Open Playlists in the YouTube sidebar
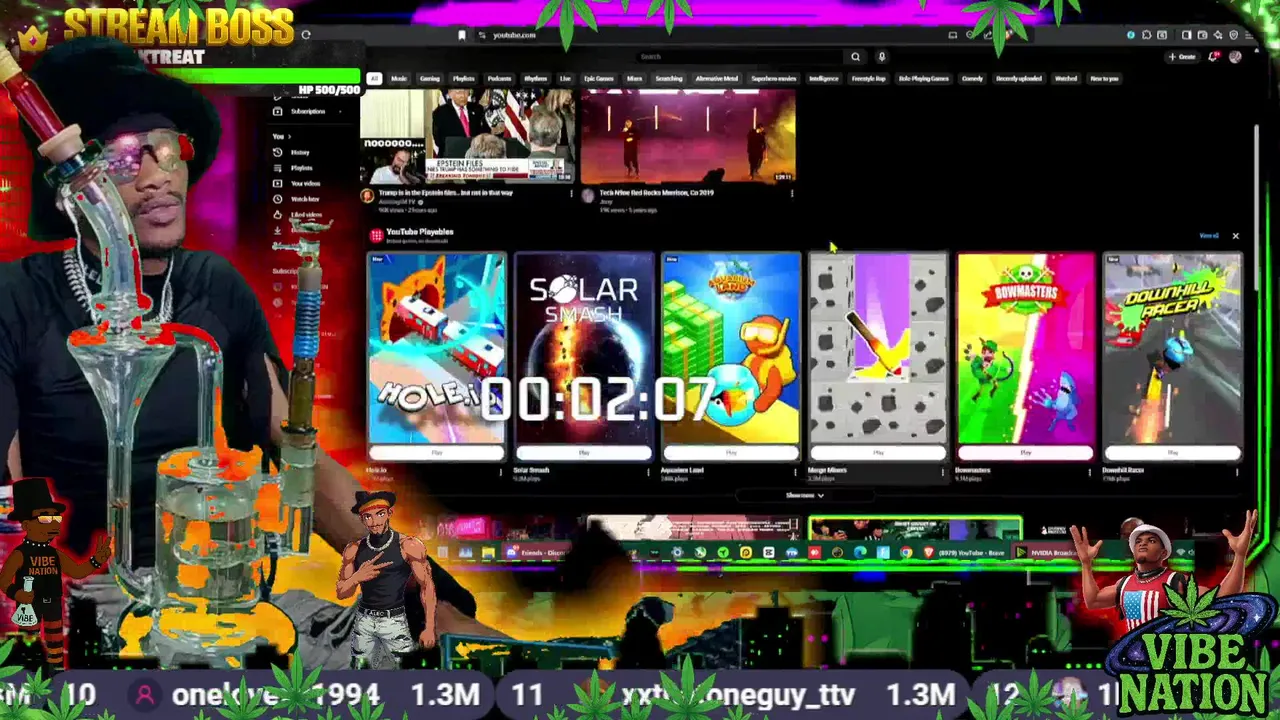Image resolution: width=1280 pixels, height=720 pixels. 300,168
